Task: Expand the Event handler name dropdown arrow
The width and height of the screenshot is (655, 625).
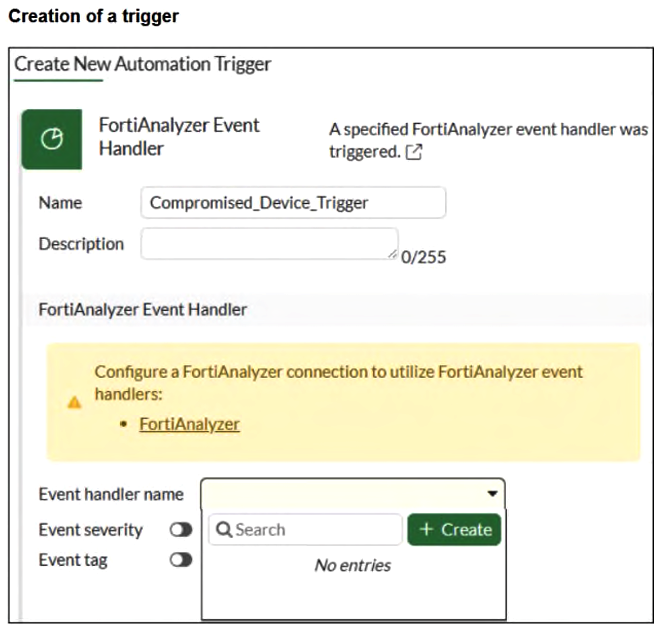Action: coord(492,494)
